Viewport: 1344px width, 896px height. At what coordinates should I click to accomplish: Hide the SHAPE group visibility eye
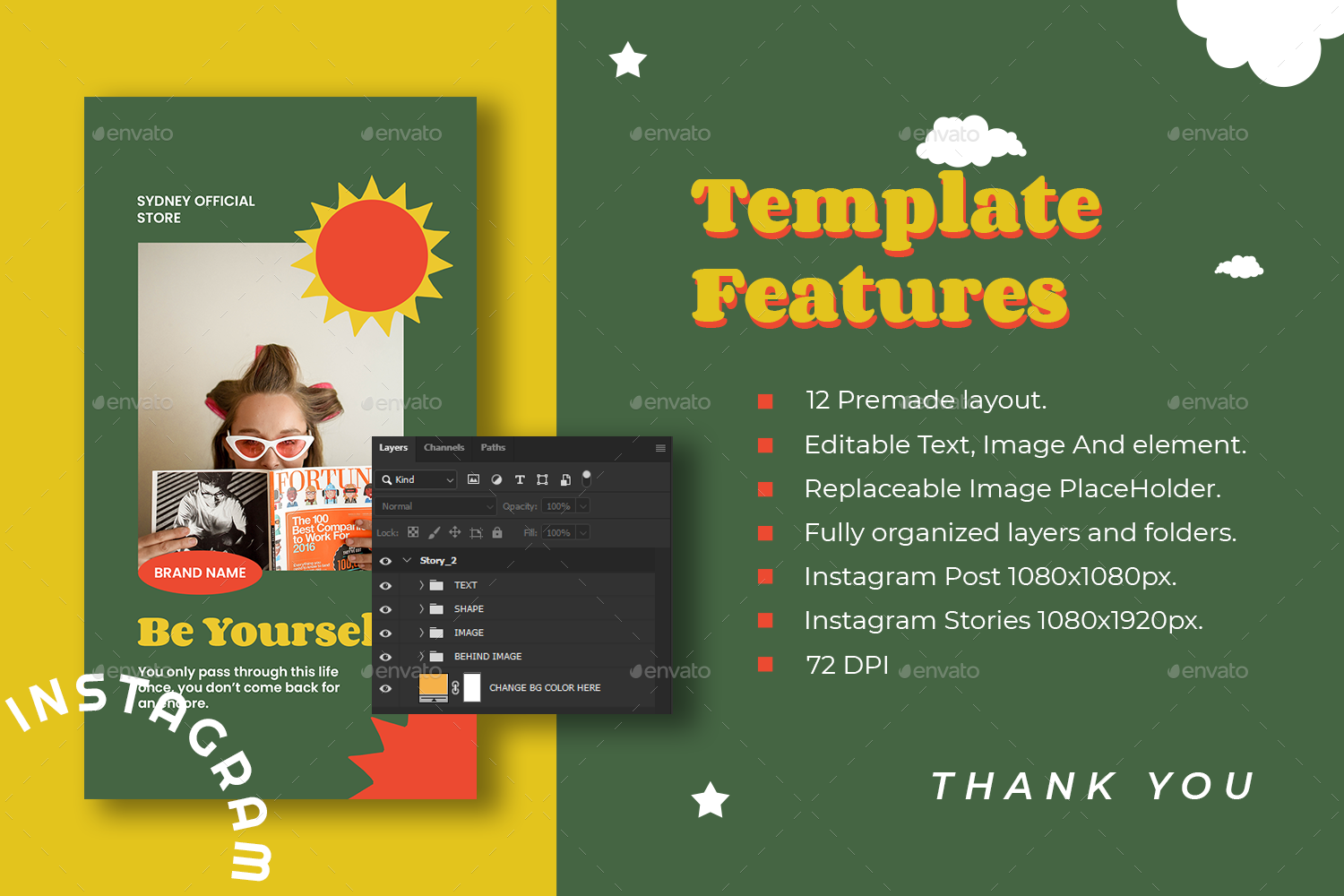click(x=385, y=609)
